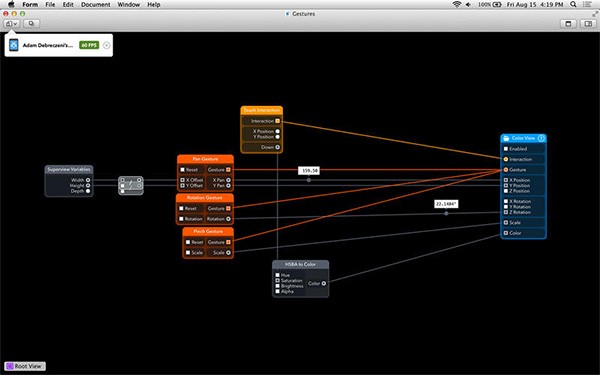This screenshot has width=600, height=375.
Task: Expand the Scale input on Color View
Action: pos(506,222)
